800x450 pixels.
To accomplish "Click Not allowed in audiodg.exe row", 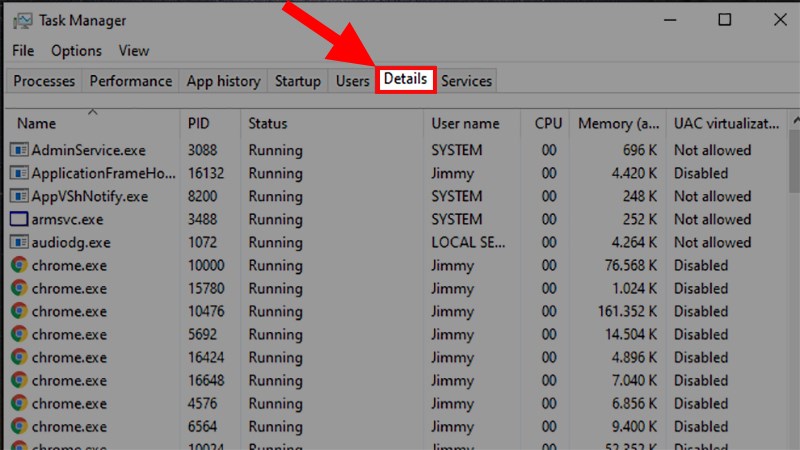I will pos(712,242).
